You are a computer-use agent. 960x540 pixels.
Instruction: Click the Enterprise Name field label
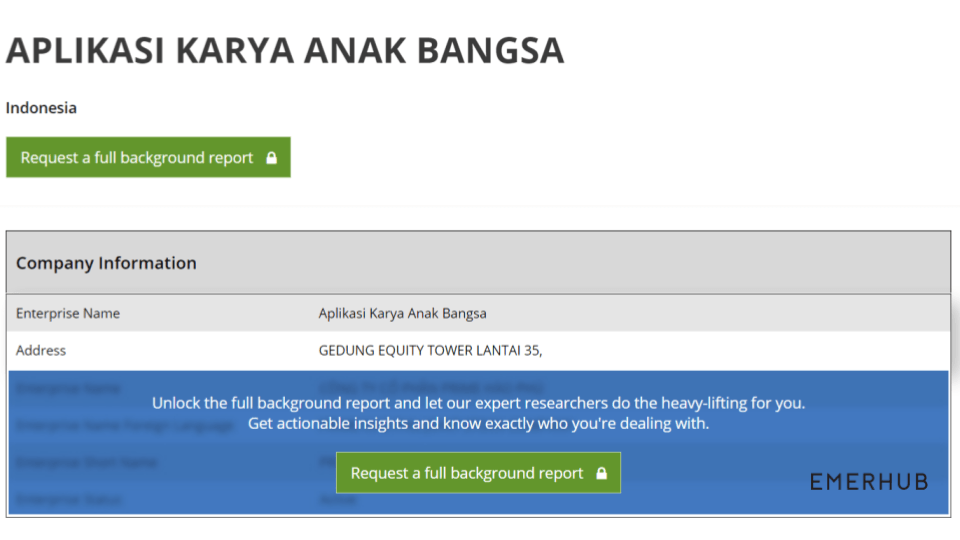click(x=68, y=313)
